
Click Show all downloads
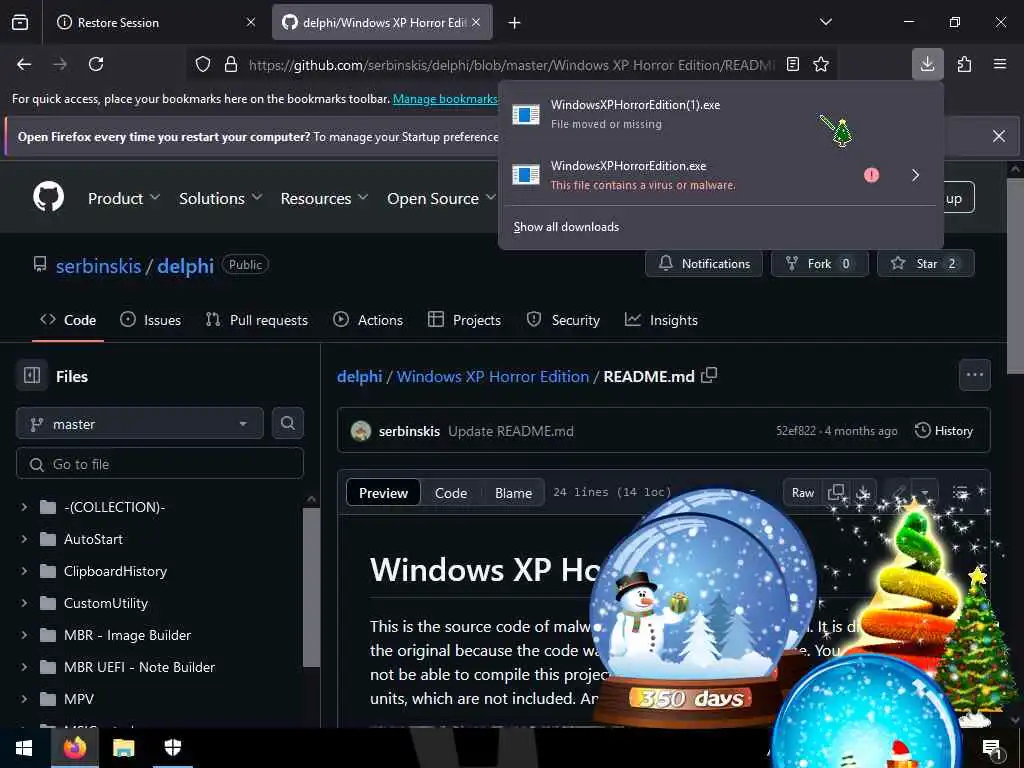[x=566, y=227]
